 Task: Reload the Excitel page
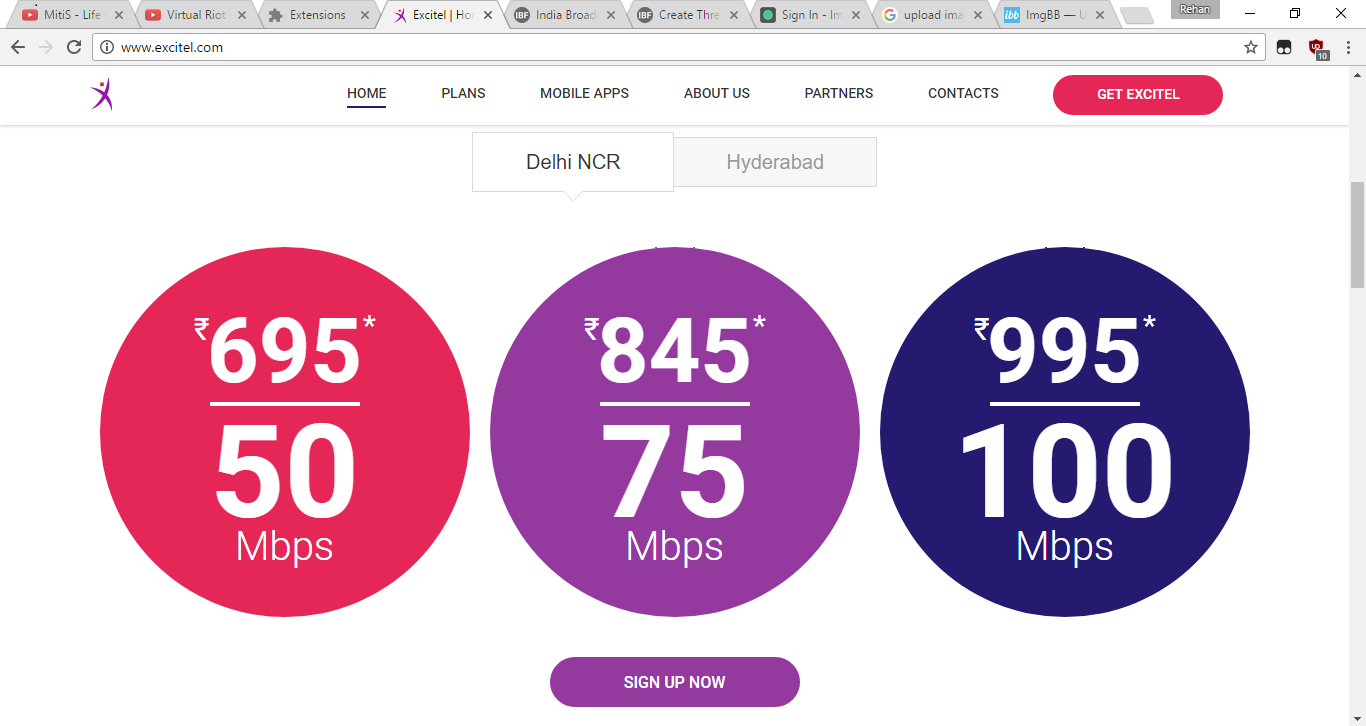[74, 47]
